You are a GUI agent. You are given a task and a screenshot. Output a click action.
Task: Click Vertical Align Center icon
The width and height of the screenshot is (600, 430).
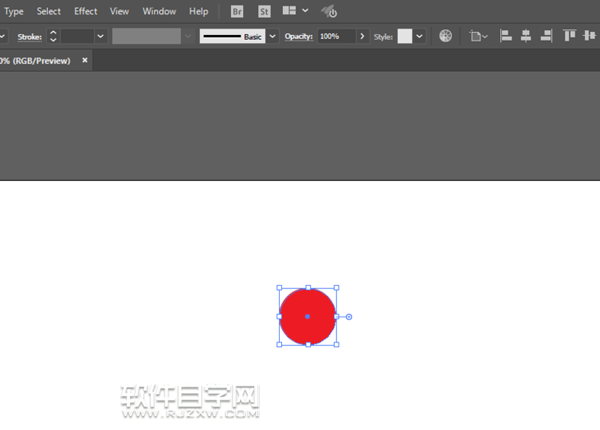(x=590, y=36)
